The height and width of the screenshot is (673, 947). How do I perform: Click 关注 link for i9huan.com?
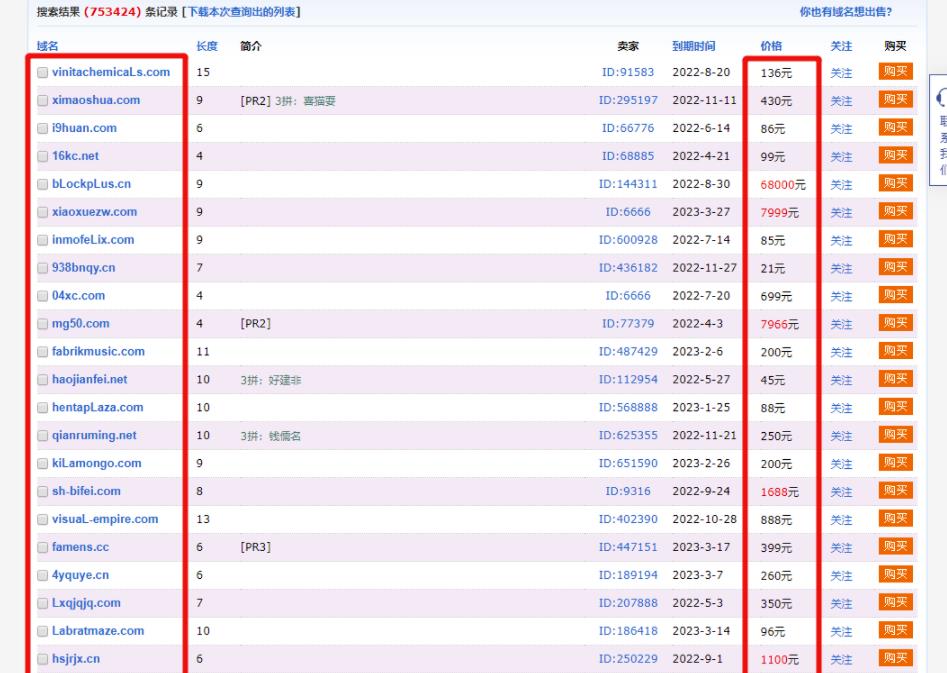tap(841, 129)
